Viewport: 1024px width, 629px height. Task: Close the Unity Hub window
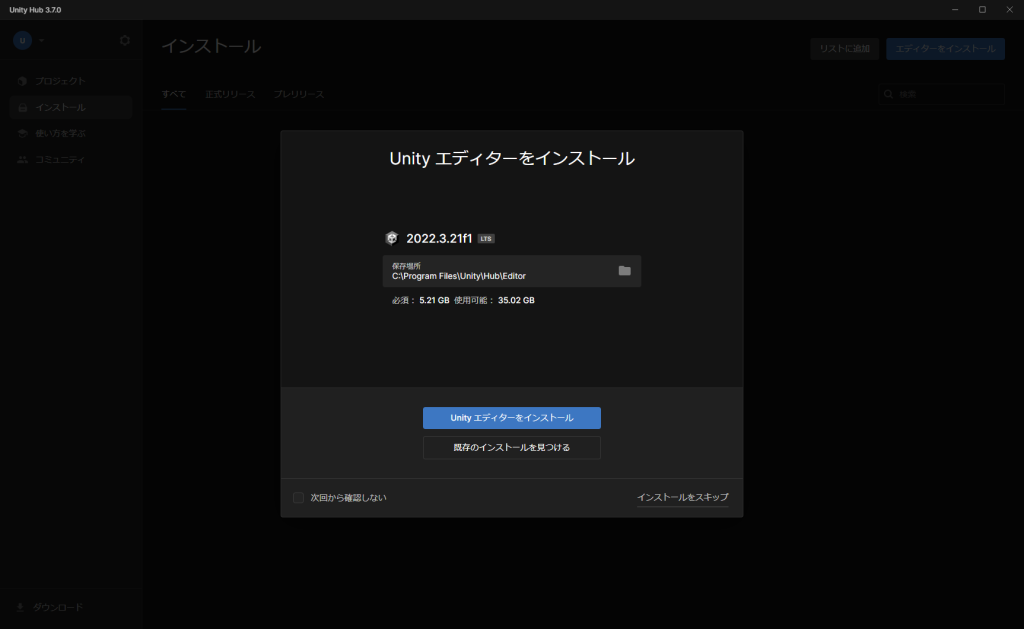coord(1010,10)
